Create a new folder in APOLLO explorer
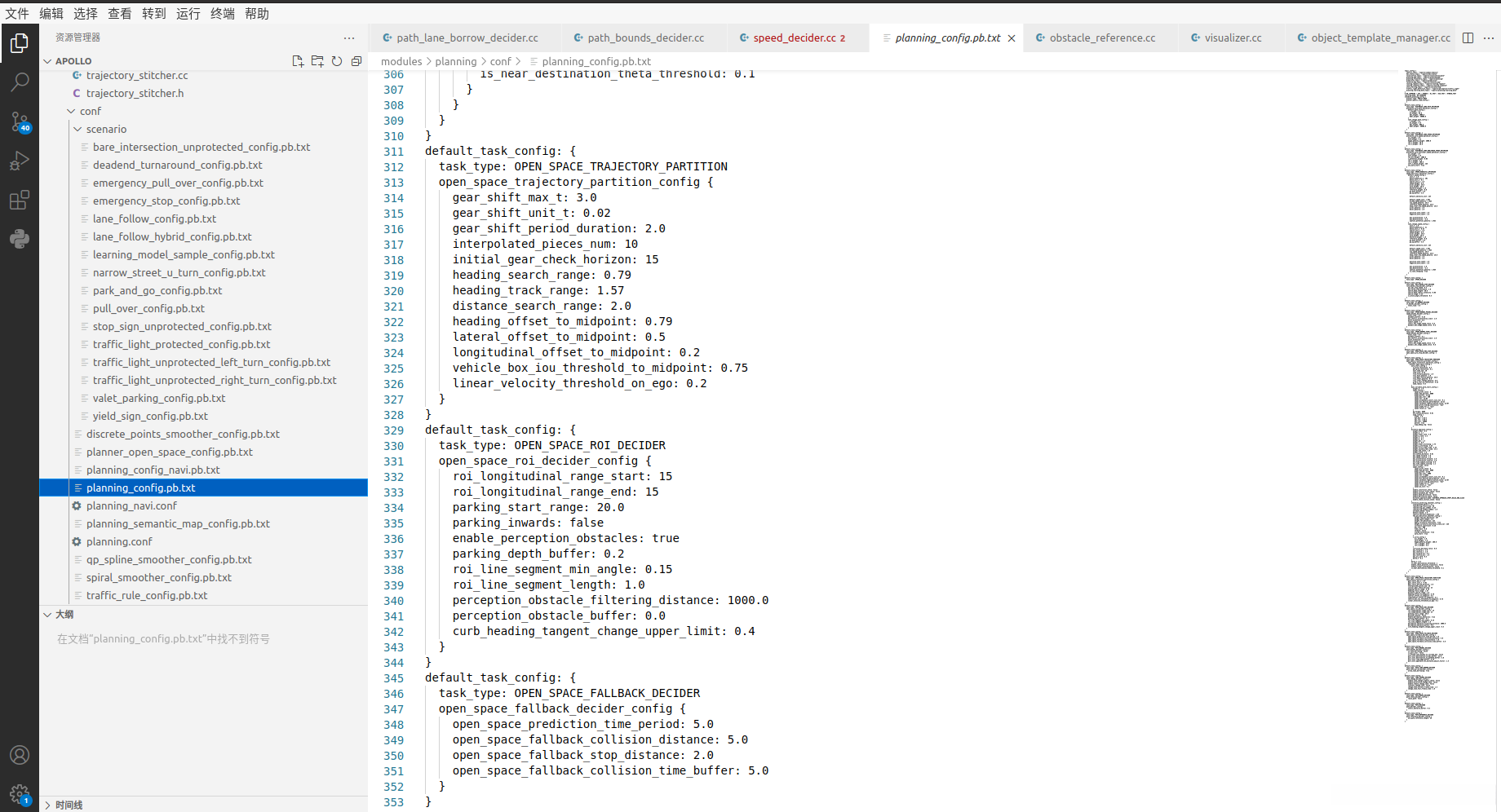 click(x=317, y=61)
